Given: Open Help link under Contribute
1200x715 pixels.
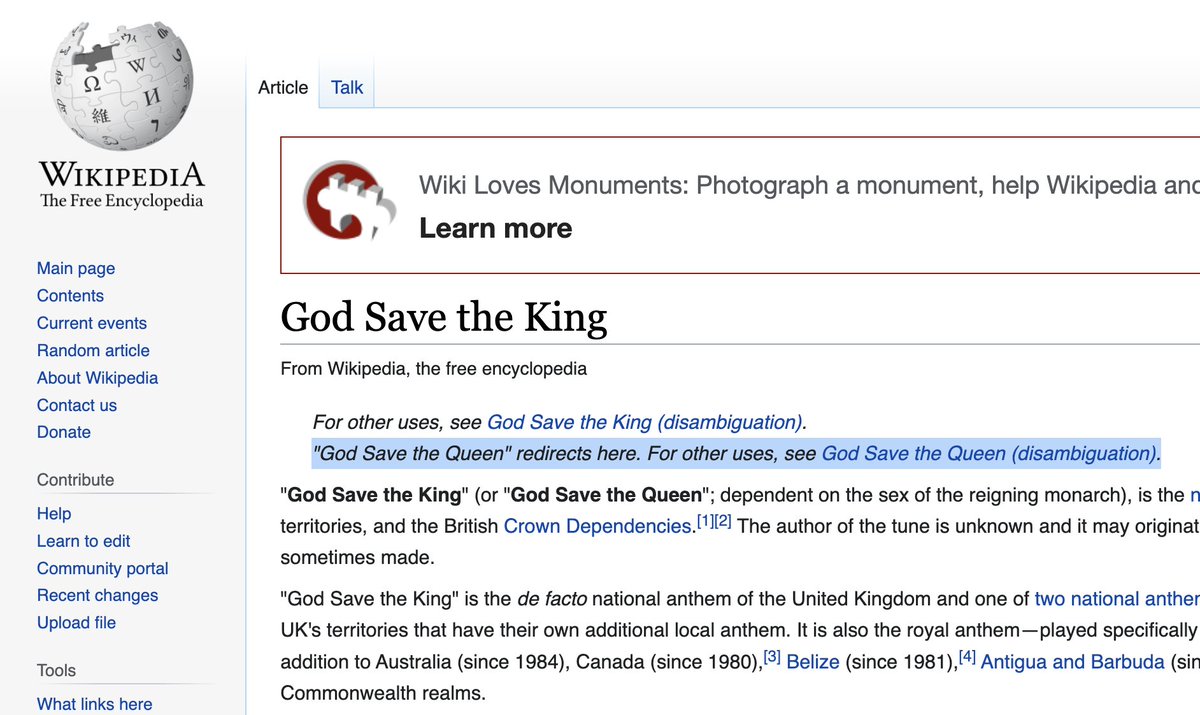Looking at the screenshot, I should (54, 513).
